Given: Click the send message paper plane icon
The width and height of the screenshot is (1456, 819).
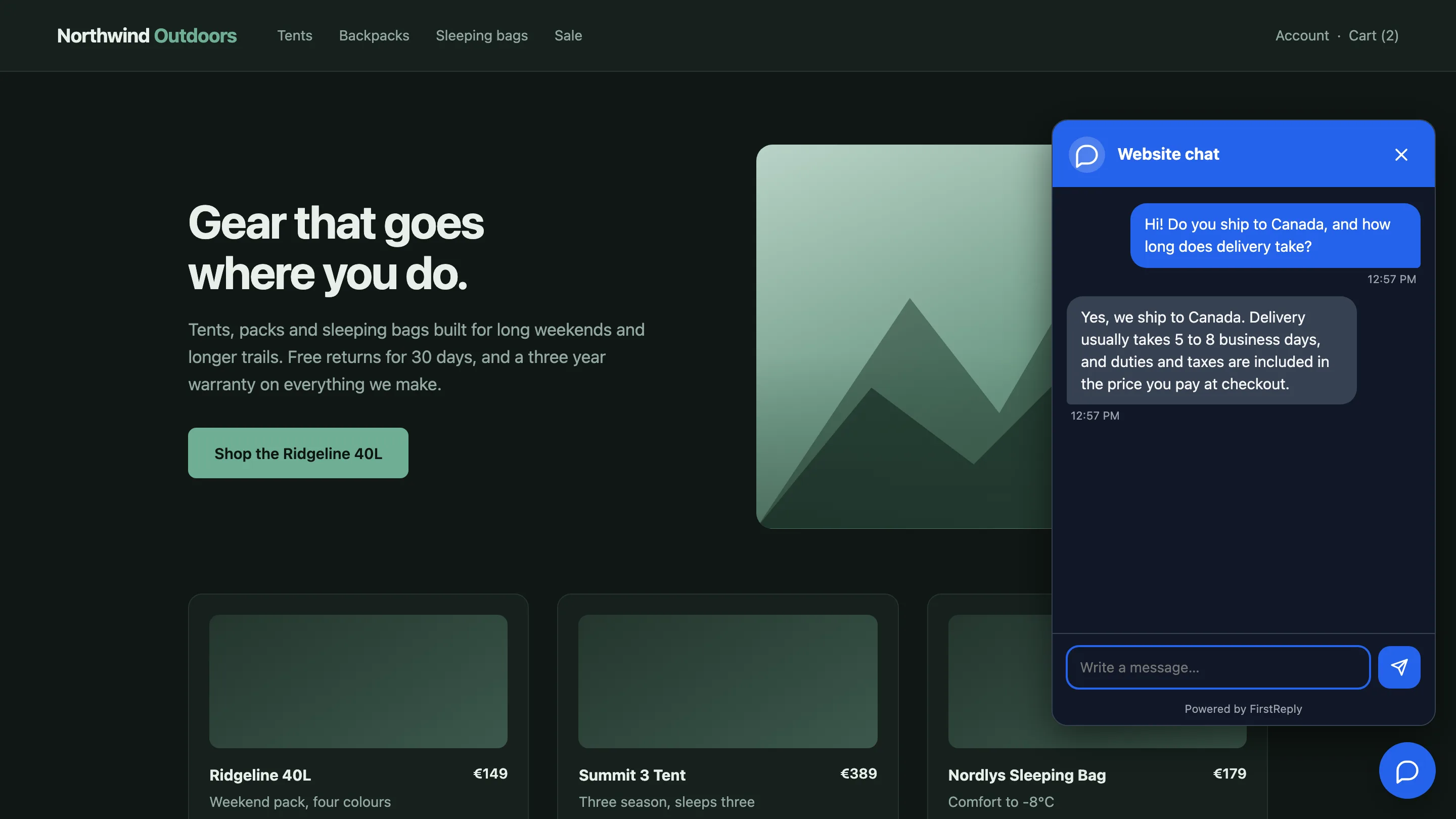Looking at the screenshot, I should pos(1399,667).
